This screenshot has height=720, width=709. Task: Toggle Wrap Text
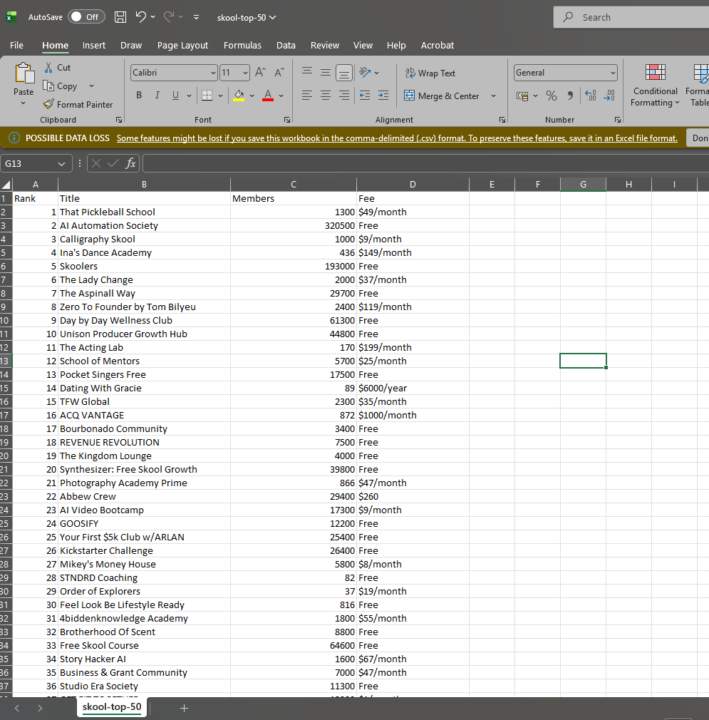pyautogui.click(x=430, y=73)
